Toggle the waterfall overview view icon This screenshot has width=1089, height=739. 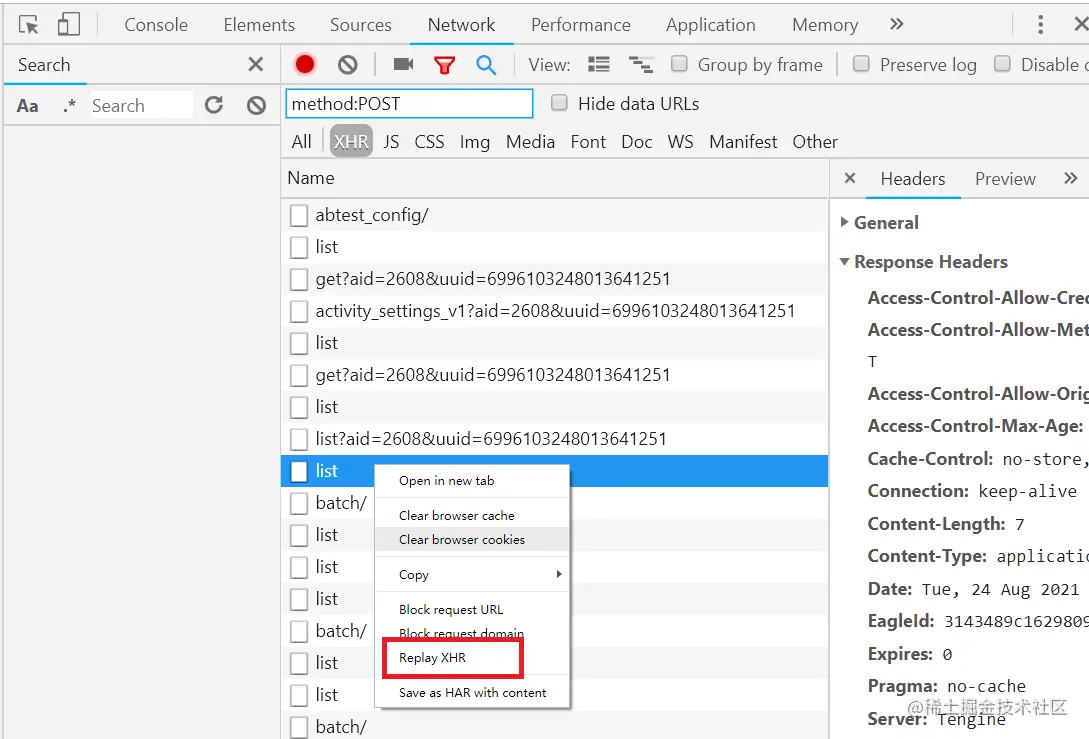(x=640, y=65)
